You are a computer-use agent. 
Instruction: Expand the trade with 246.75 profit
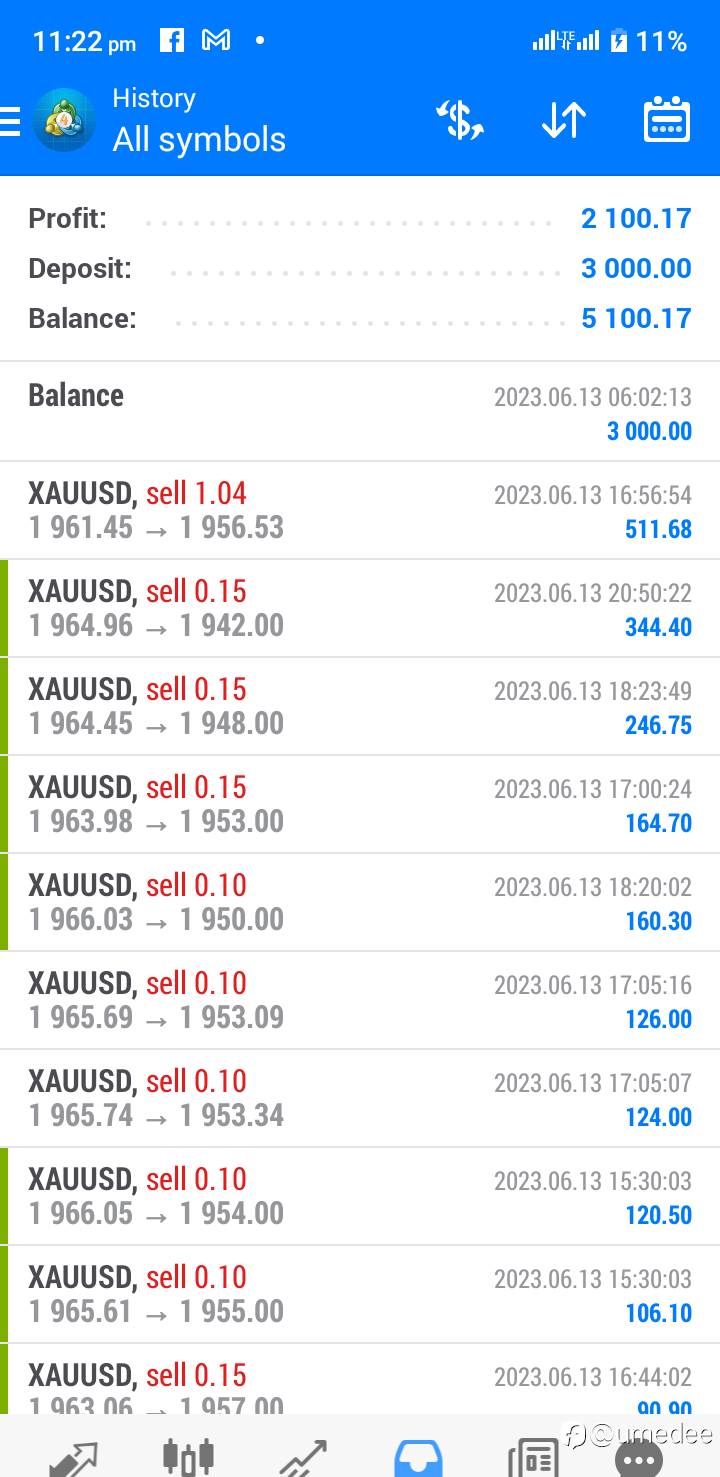coord(360,706)
